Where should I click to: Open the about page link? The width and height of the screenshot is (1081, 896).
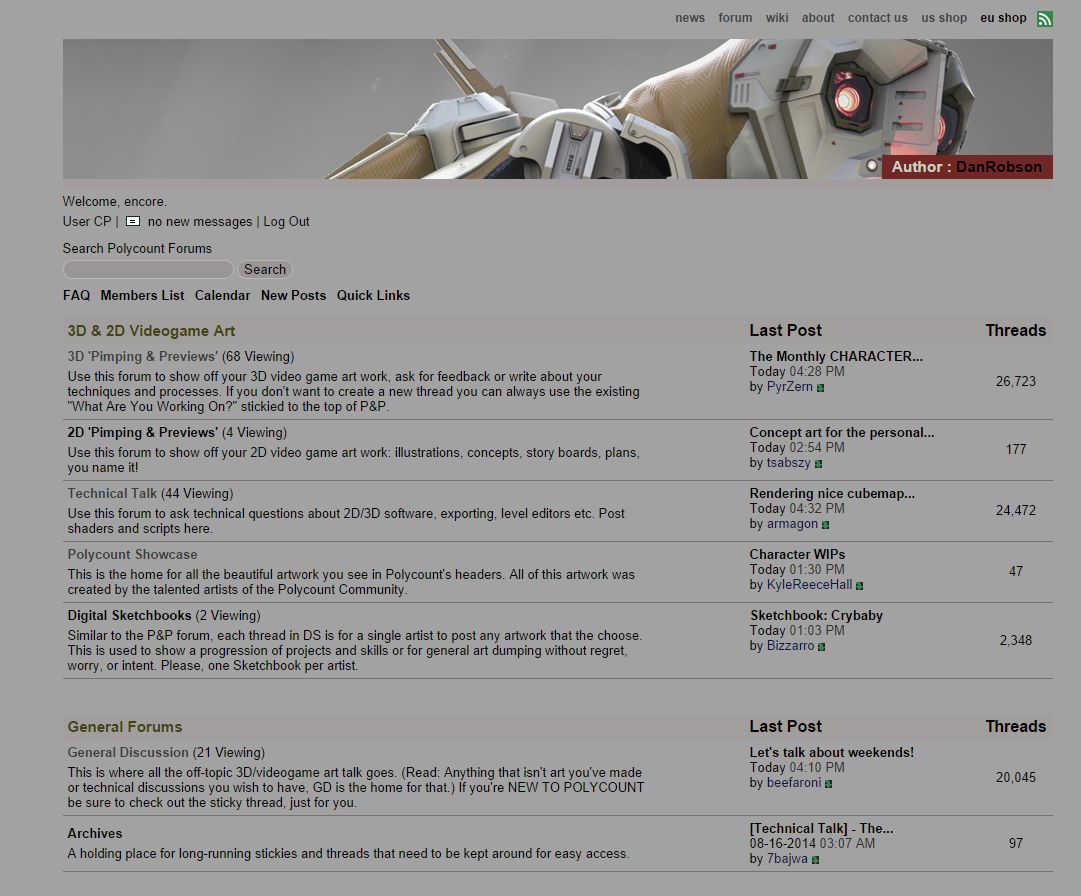[x=818, y=18]
